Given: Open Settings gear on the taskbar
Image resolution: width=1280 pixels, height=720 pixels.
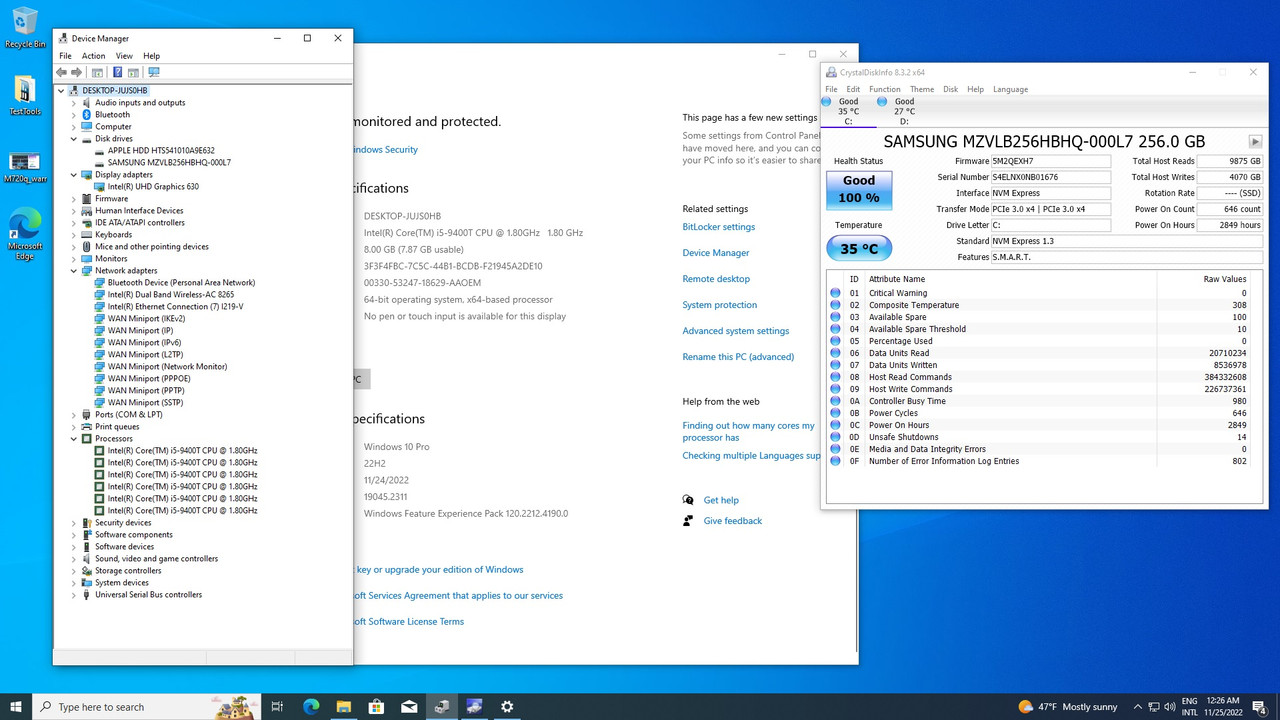Looking at the screenshot, I should tap(507, 706).
